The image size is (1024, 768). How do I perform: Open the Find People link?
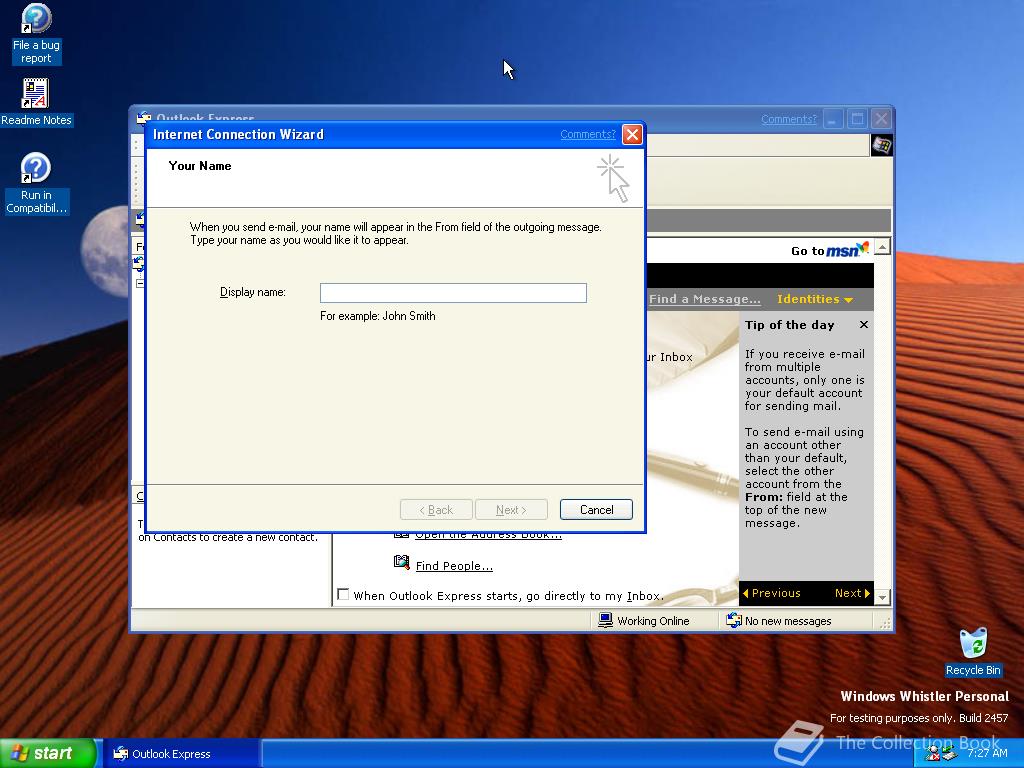click(x=455, y=566)
